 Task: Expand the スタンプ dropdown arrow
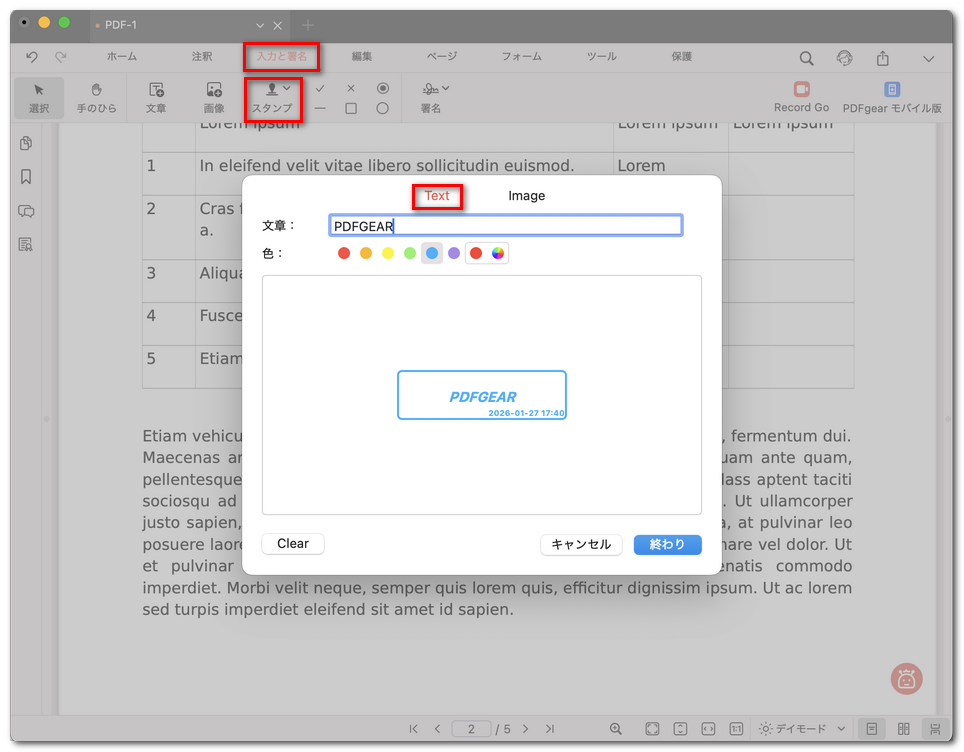tap(287, 89)
